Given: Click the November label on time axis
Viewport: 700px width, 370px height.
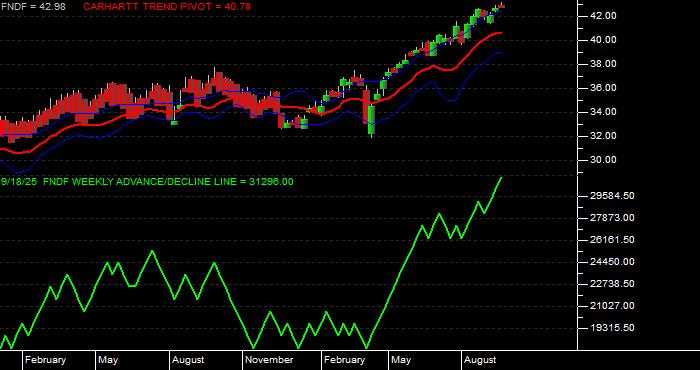Looking at the screenshot, I should [269, 360].
